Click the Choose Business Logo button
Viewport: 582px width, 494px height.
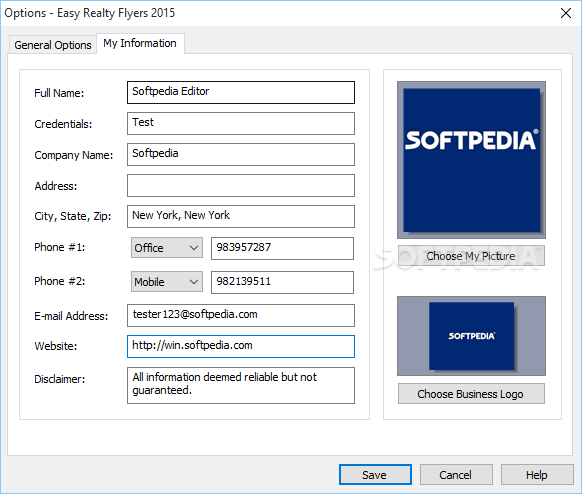tap(471, 394)
